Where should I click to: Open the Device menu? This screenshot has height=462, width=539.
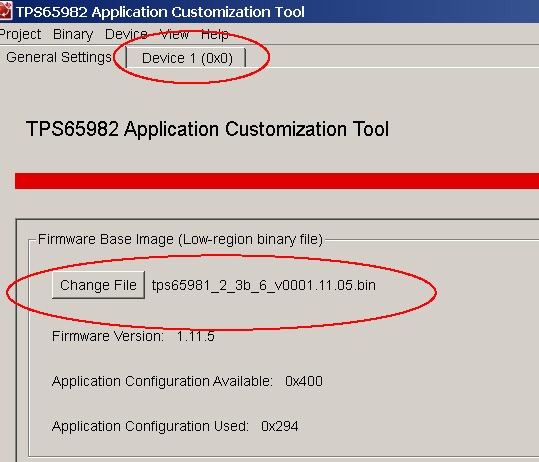(x=126, y=34)
